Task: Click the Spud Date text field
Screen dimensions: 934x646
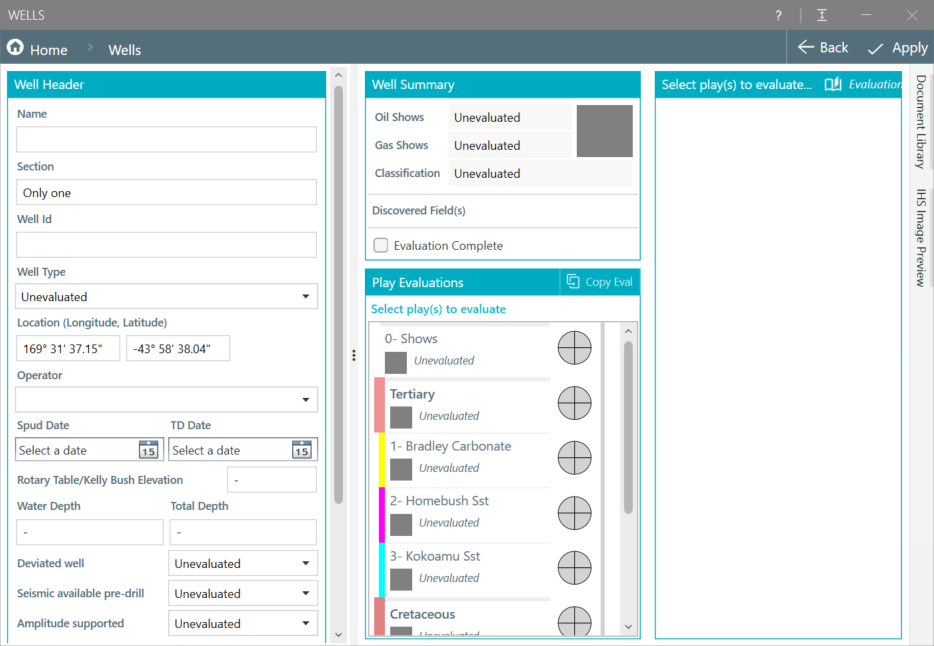Action: [x=77, y=450]
